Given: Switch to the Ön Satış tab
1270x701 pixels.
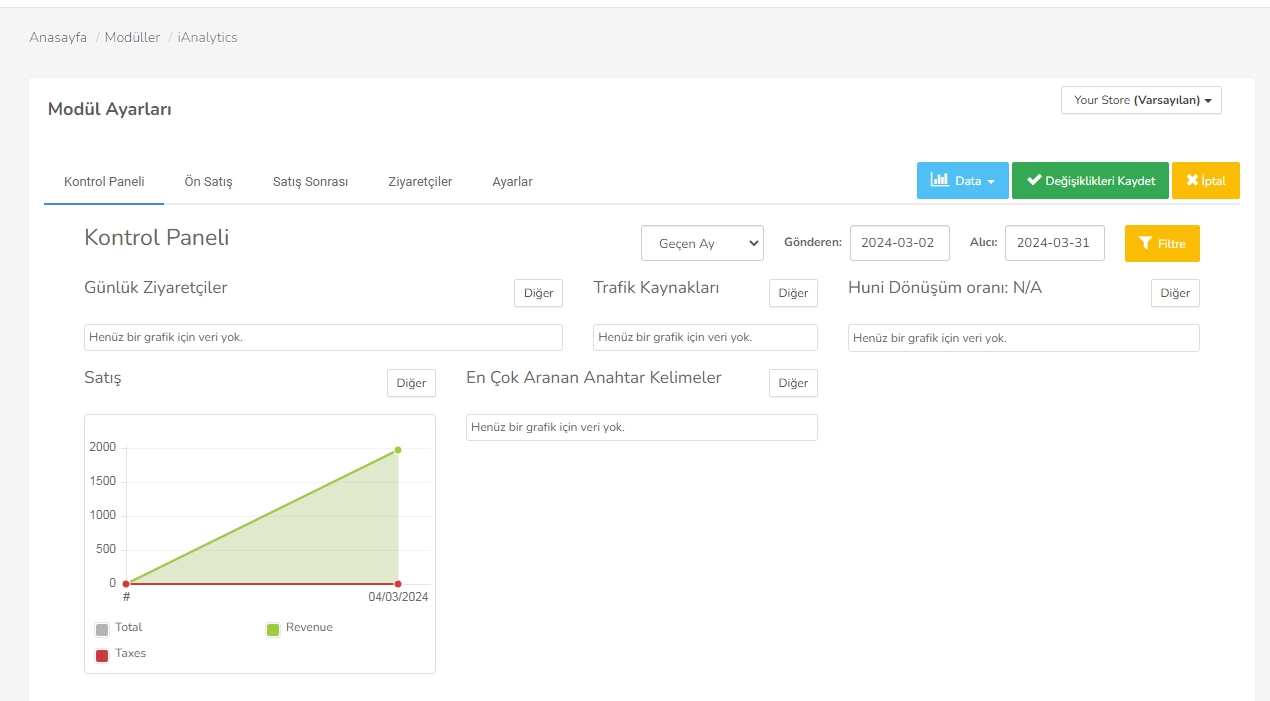Looking at the screenshot, I should (x=208, y=182).
